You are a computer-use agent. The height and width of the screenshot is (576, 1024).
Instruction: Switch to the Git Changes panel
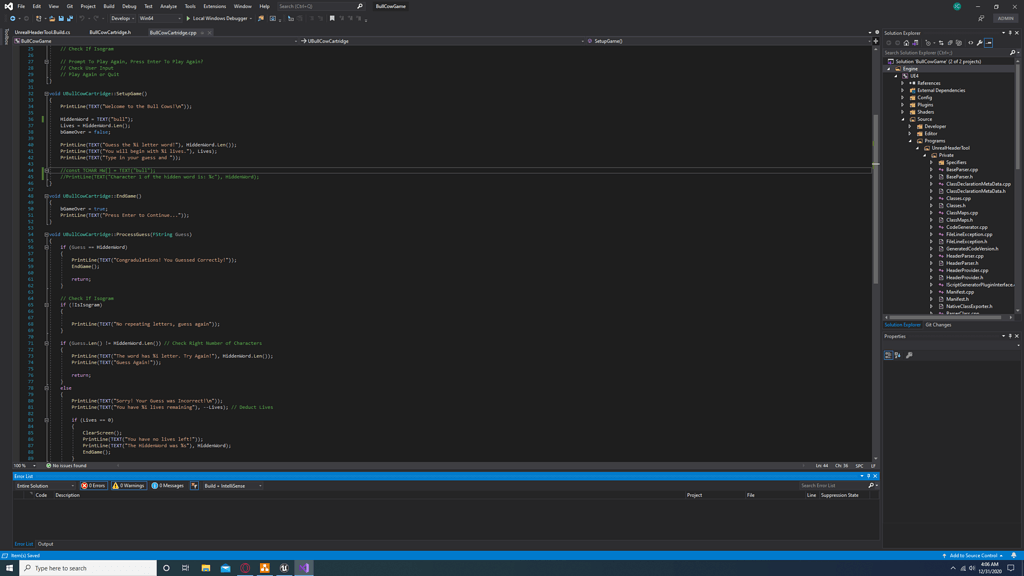tap(938, 325)
